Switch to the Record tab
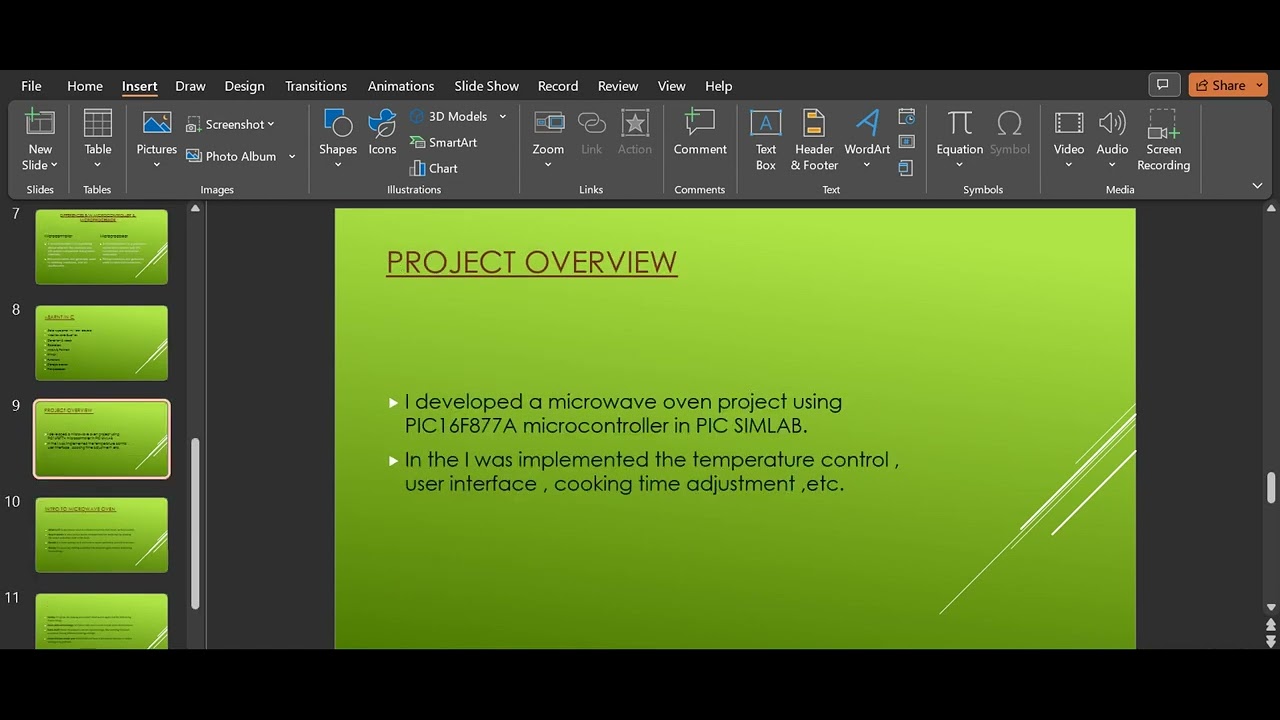 pos(558,86)
